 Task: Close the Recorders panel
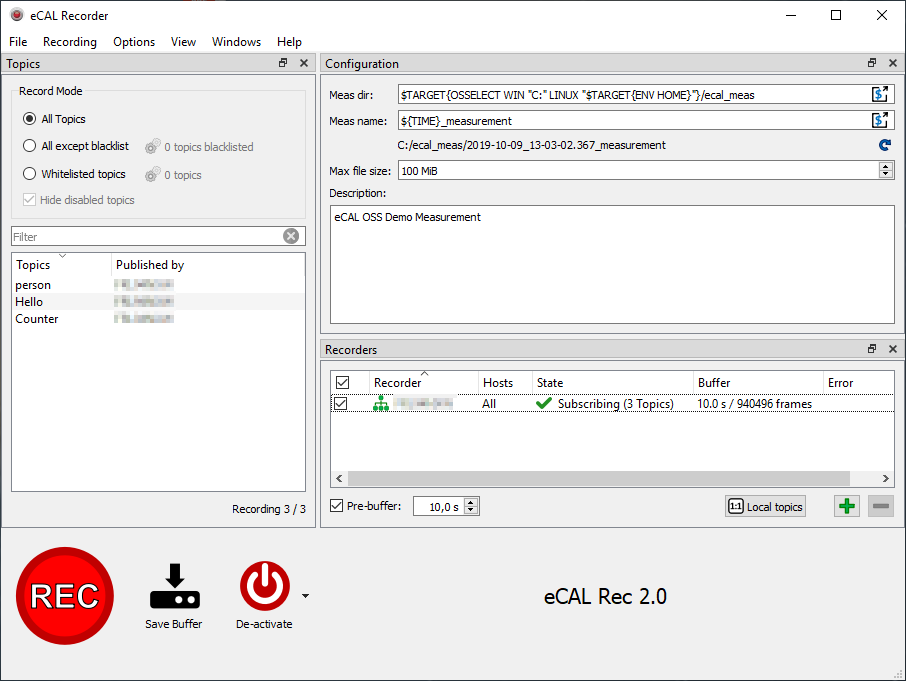coord(893,349)
